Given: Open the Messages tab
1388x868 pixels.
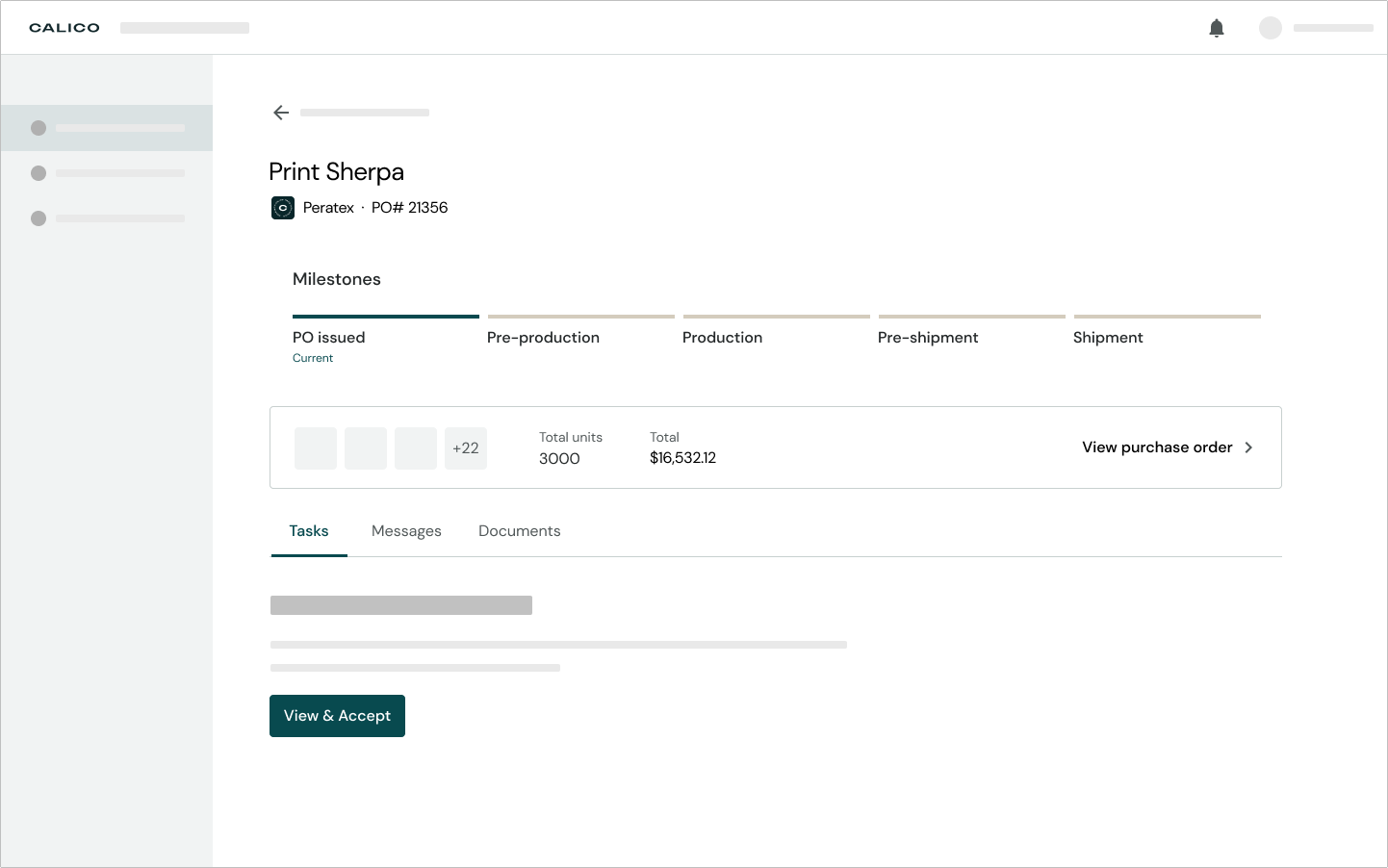Looking at the screenshot, I should coord(406,531).
